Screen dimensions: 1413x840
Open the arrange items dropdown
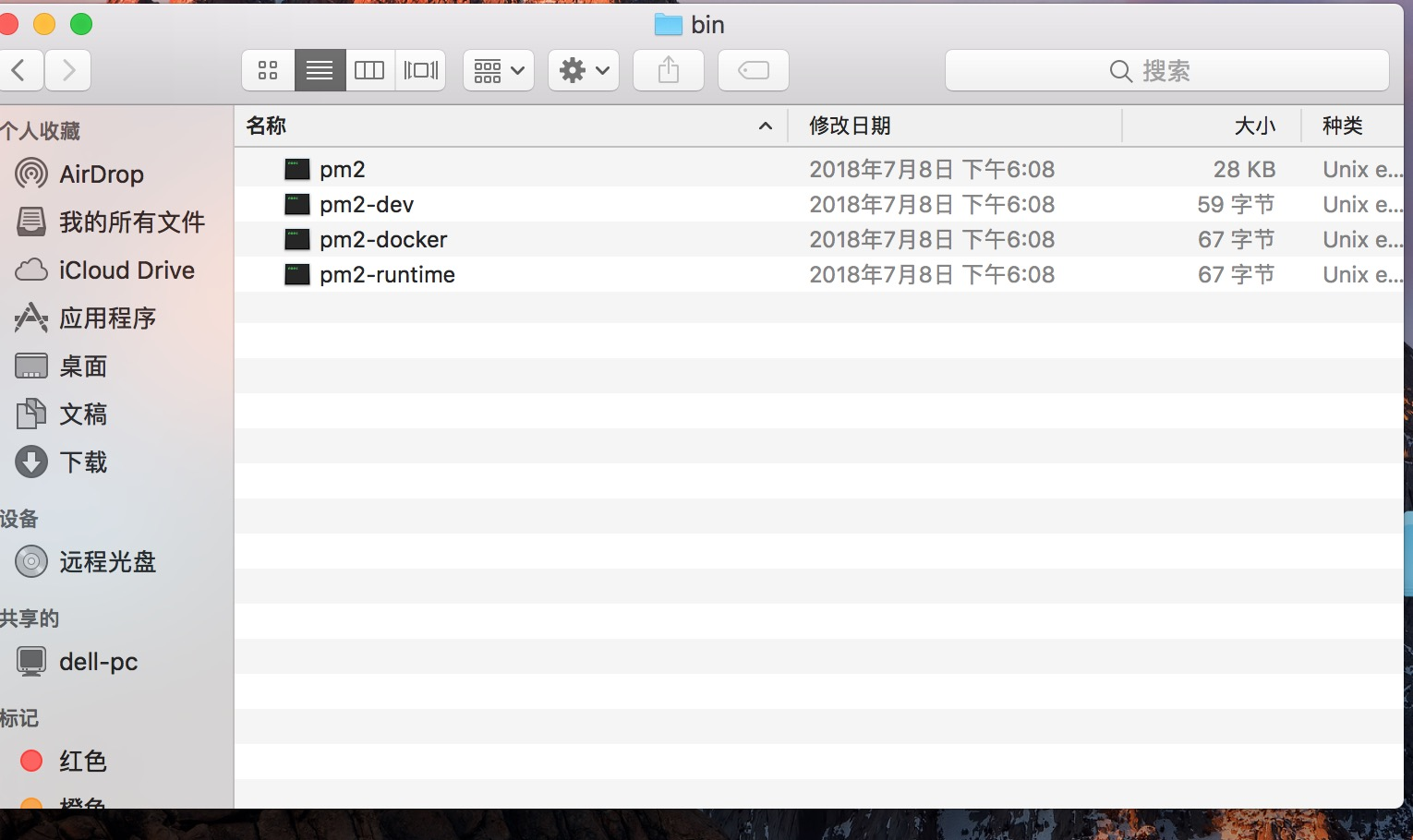point(499,70)
